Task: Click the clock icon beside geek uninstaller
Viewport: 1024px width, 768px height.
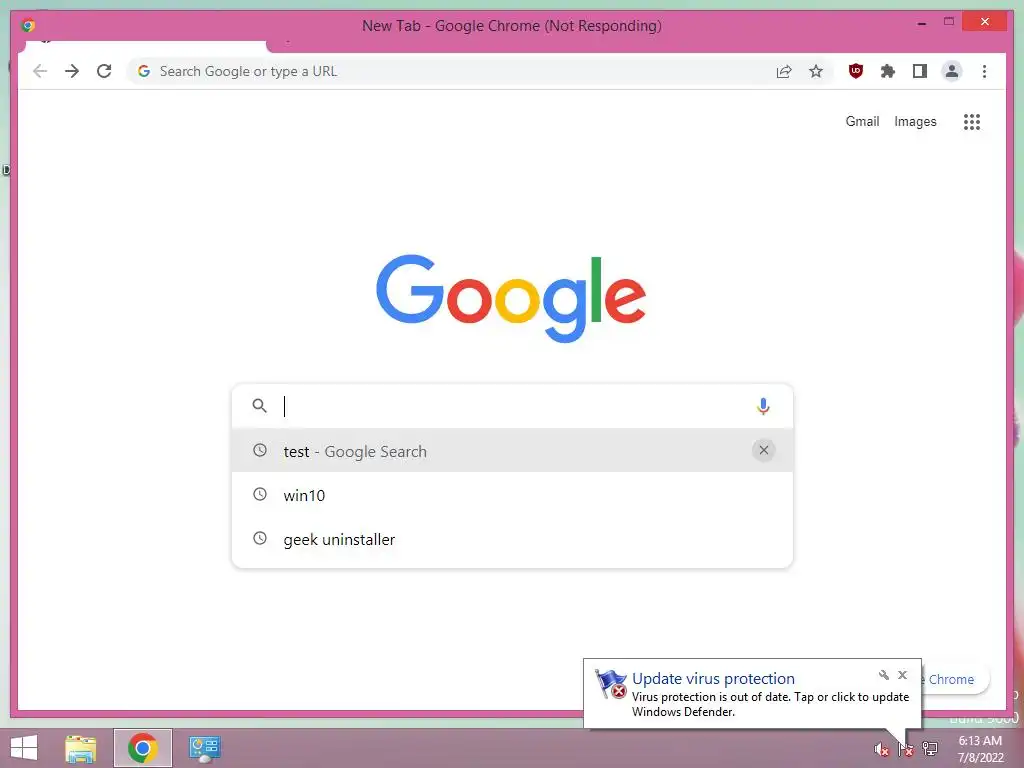Action: (x=260, y=538)
